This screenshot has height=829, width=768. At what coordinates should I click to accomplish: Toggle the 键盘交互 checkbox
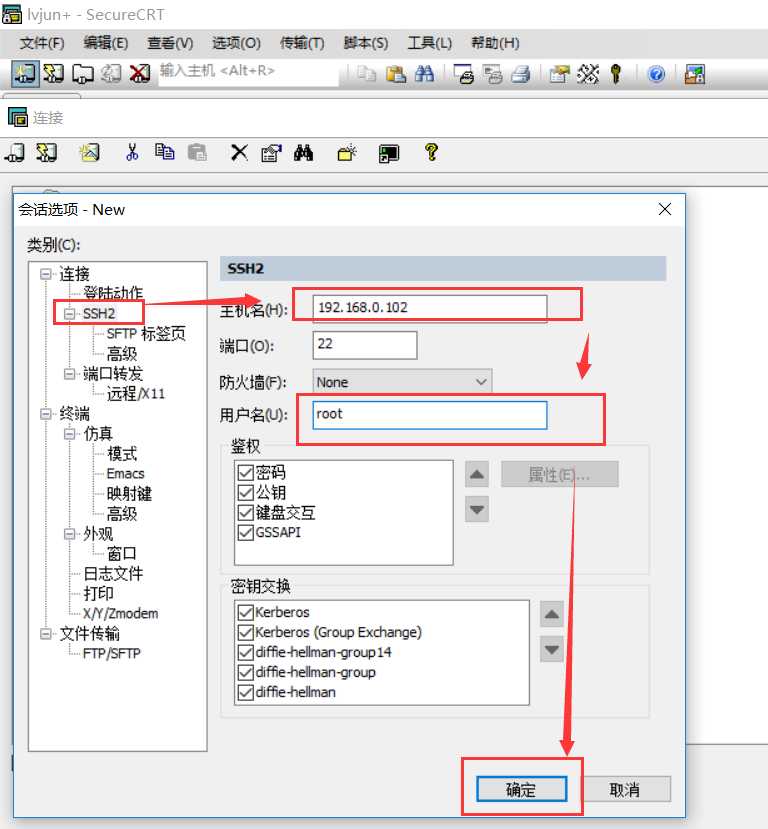click(x=246, y=512)
